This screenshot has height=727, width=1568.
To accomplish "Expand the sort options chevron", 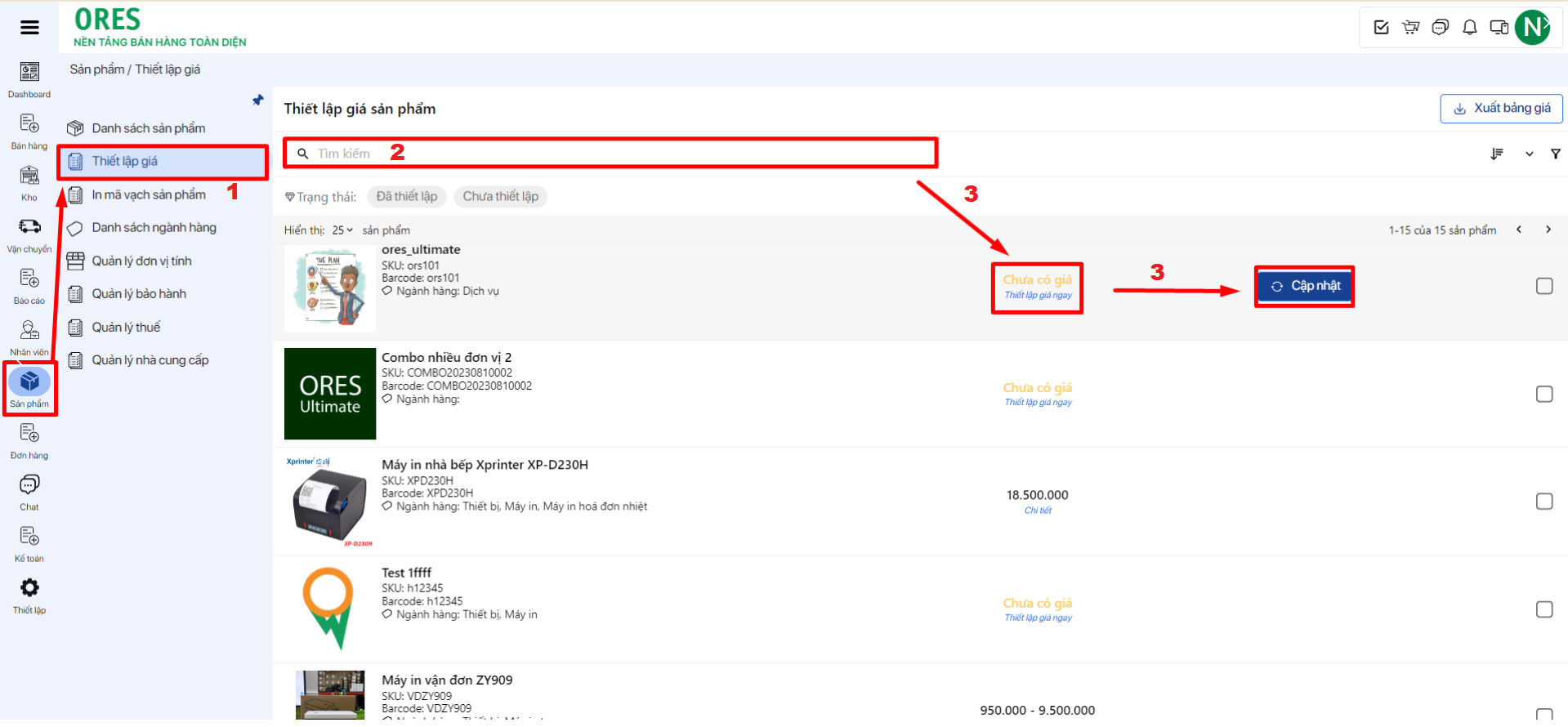I will click(x=1529, y=154).
